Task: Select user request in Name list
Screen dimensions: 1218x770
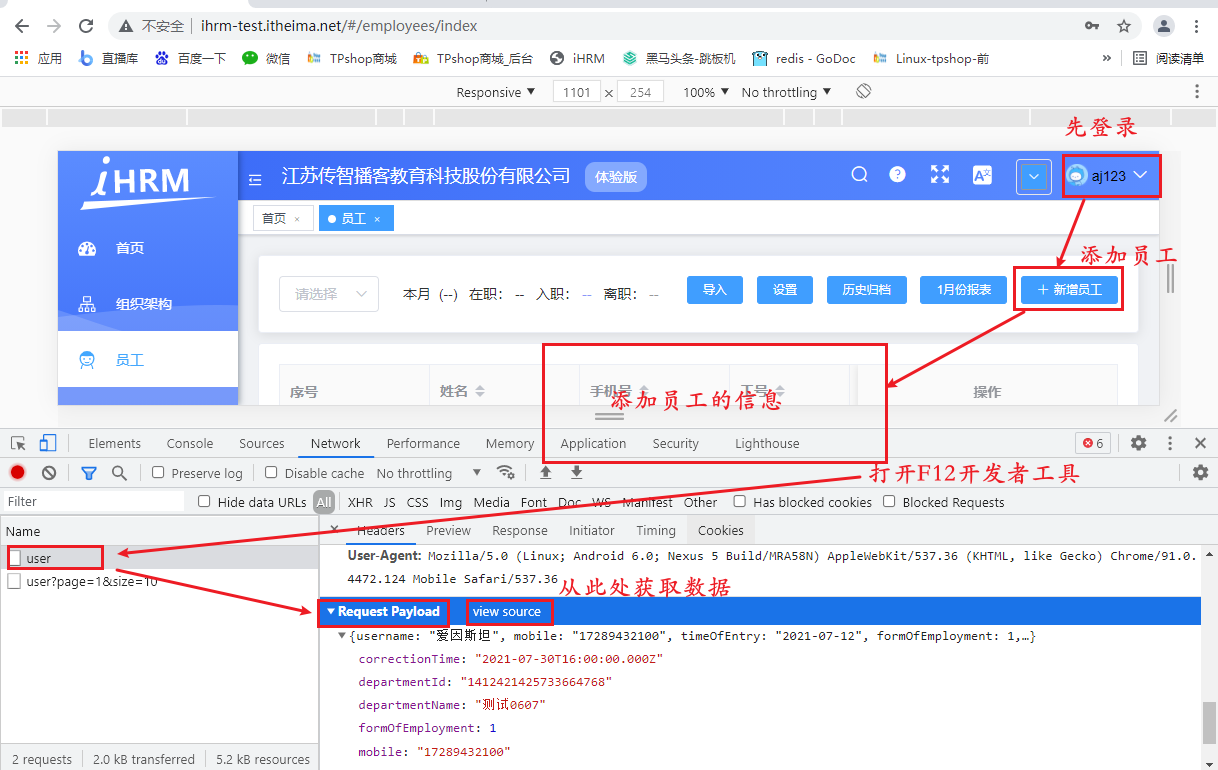Action: (x=159, y=558)
